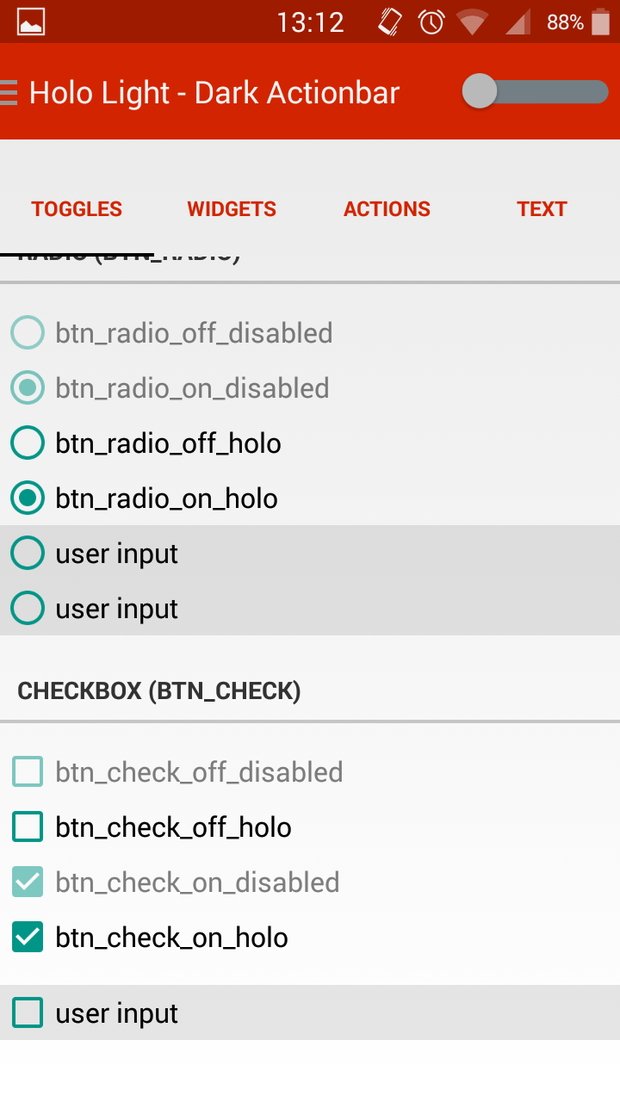Toggle the switch in the action bar

tap(535, 92)
